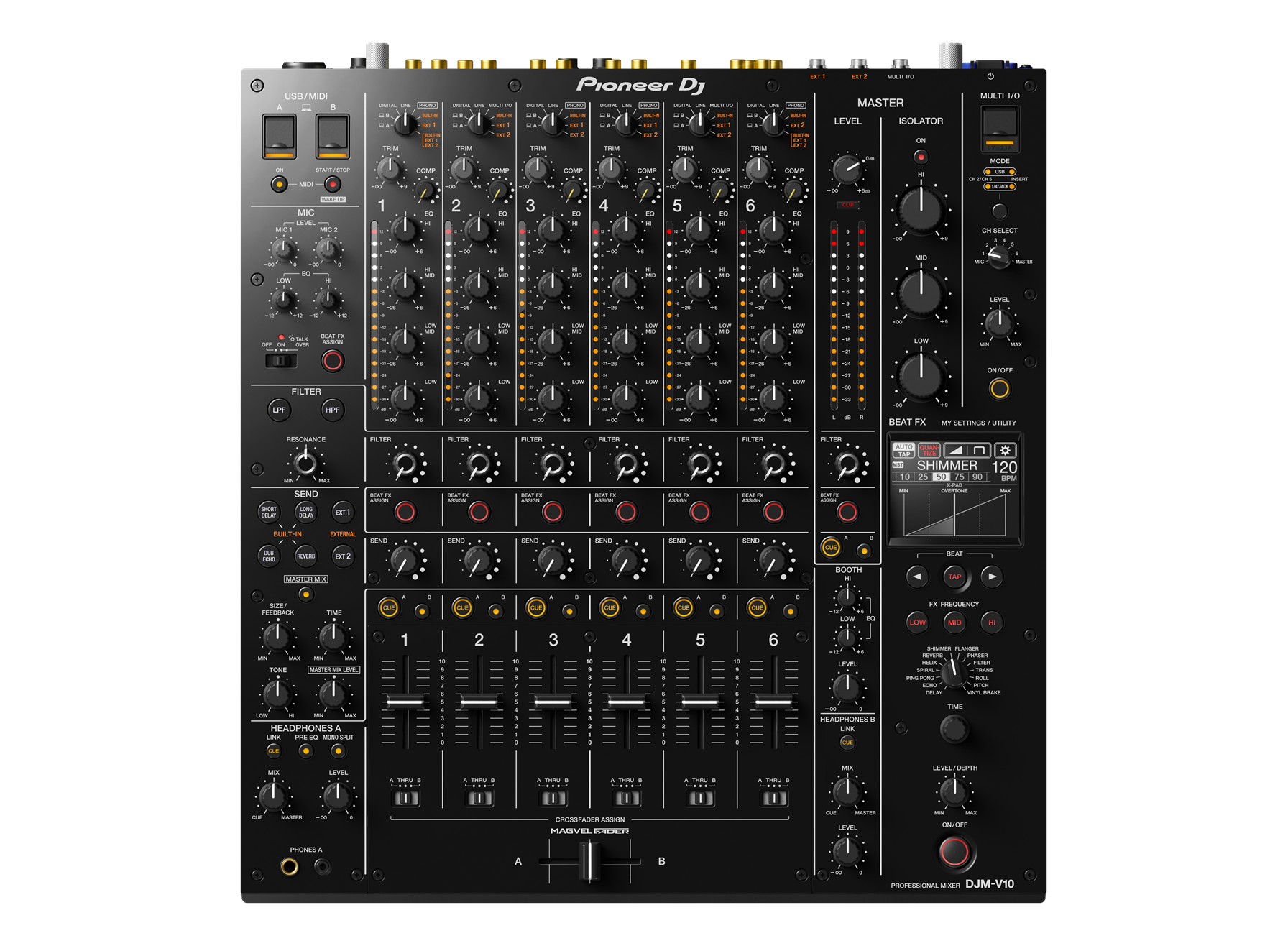Click master BEAT FX ASSIGN button

tap(847, 512)
